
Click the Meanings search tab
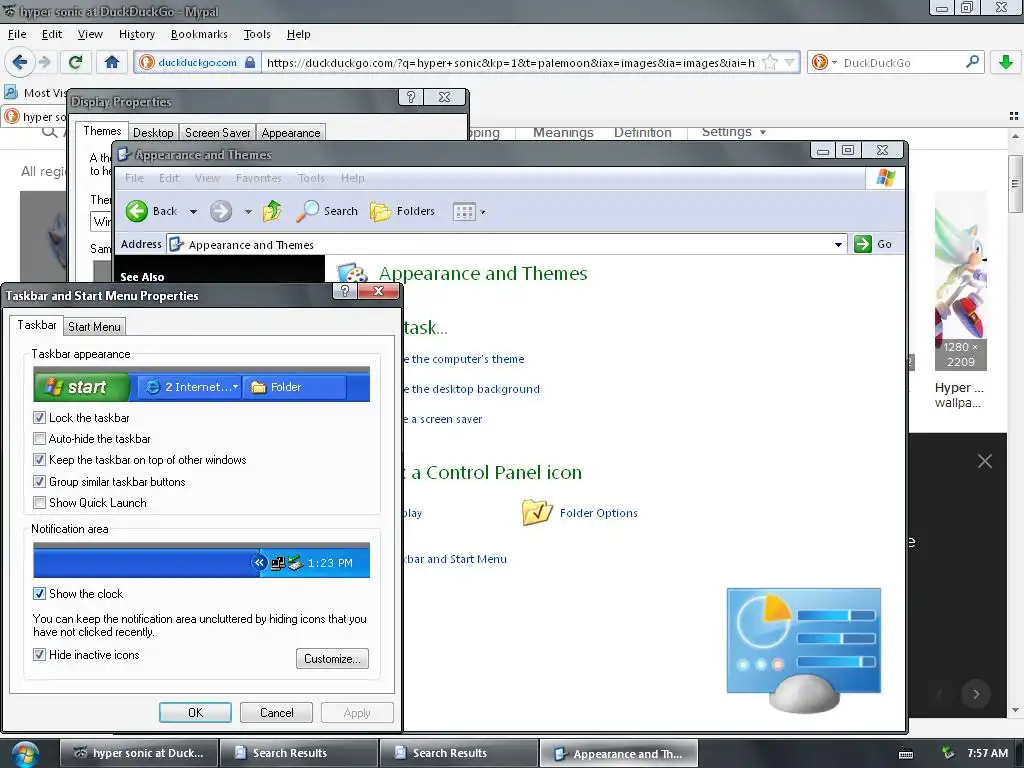click(x=563, y=133)
